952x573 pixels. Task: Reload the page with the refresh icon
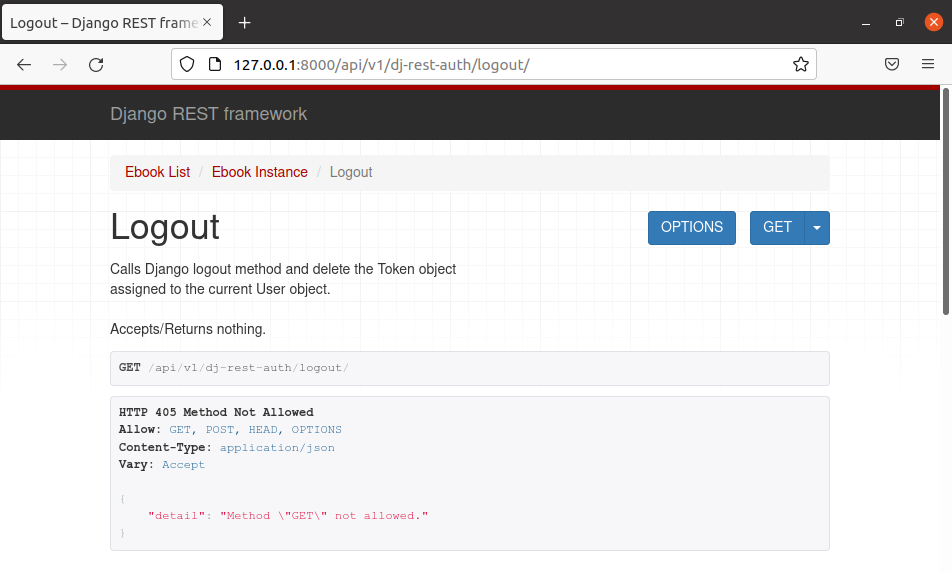pyautogui.click(x=96, y=64)
